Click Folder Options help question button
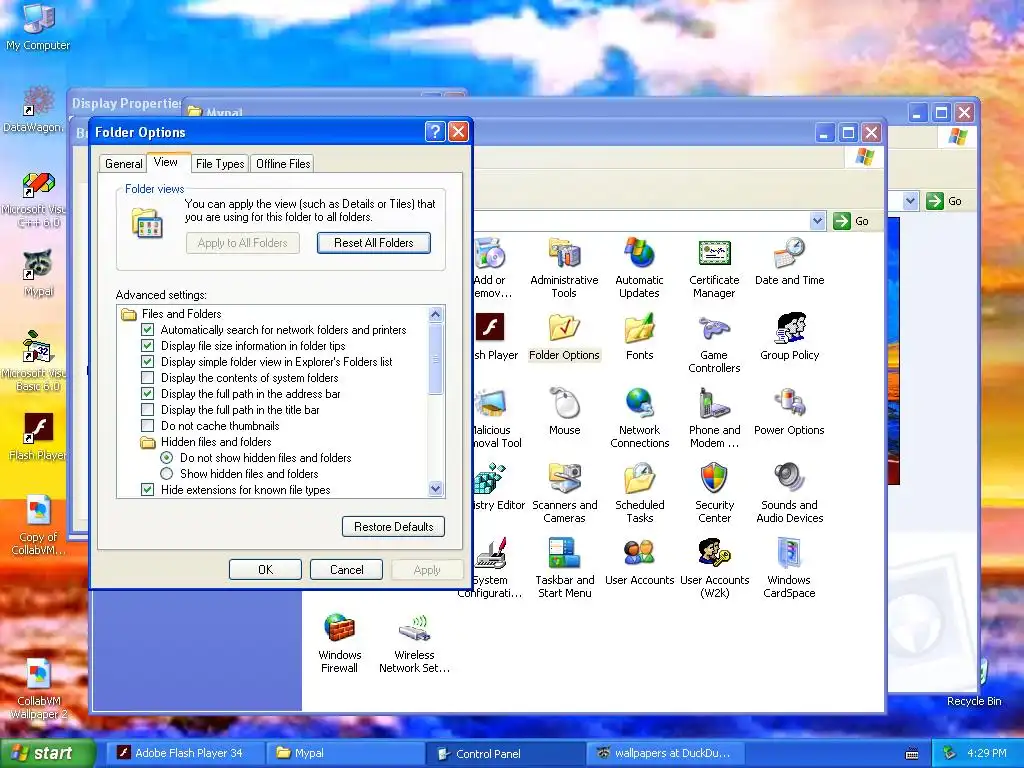 (x=435, y=132)
